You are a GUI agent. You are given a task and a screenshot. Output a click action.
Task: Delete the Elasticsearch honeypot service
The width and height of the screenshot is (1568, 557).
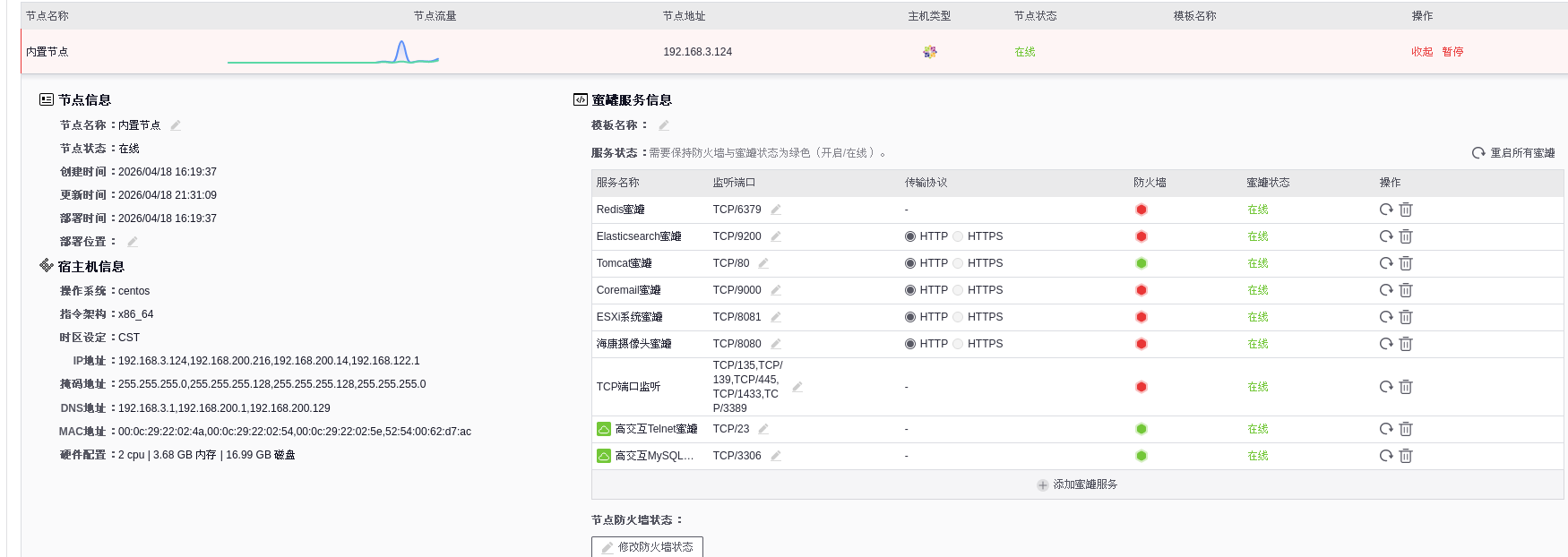point(1406,236)
